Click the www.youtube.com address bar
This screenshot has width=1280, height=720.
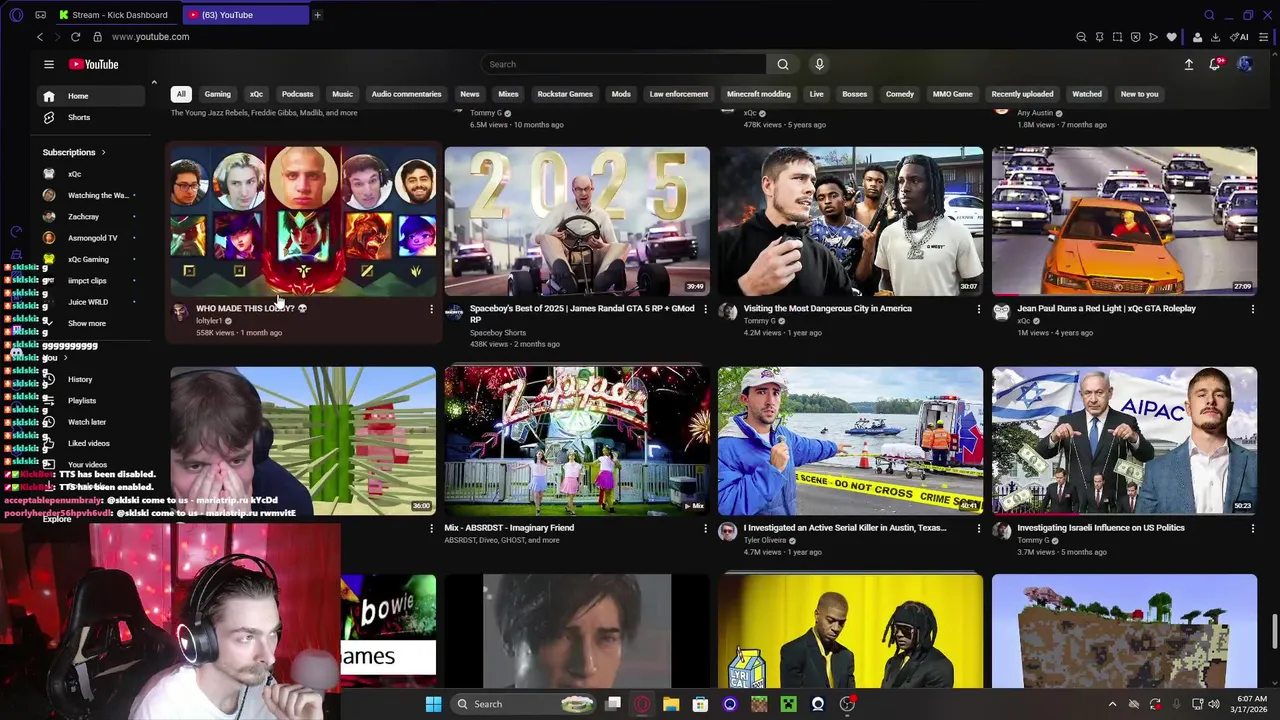click(150, 37)
